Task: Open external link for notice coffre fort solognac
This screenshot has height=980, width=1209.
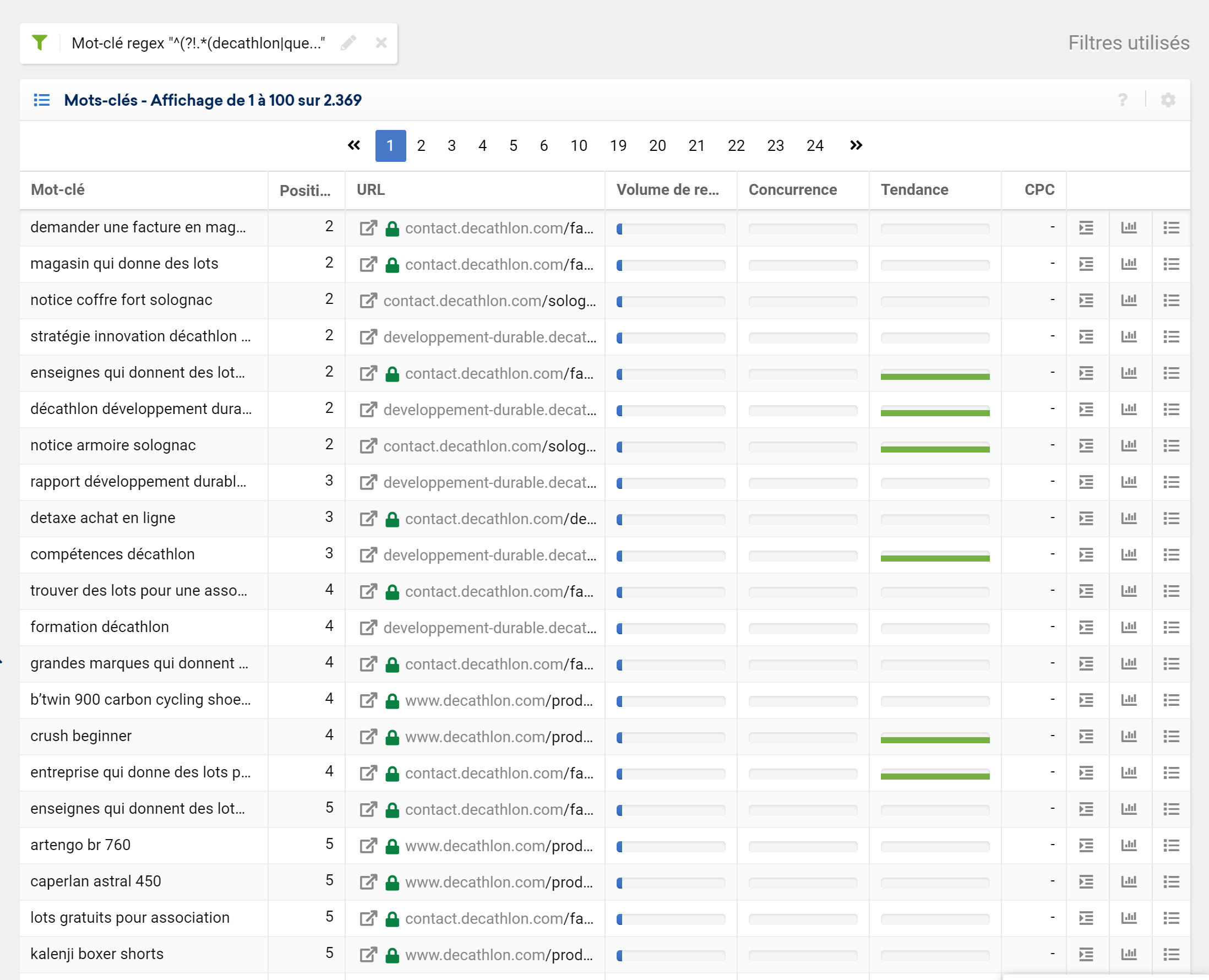Action: 368,301
